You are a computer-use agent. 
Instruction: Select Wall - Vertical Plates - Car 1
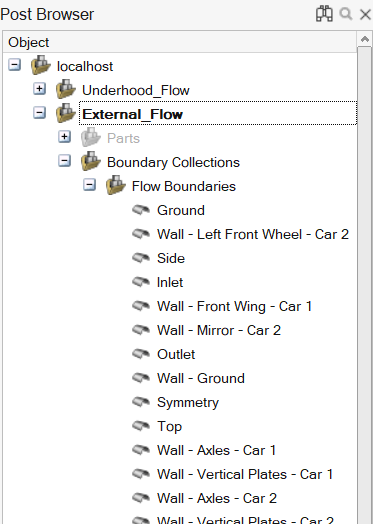(x=245, y=475)
